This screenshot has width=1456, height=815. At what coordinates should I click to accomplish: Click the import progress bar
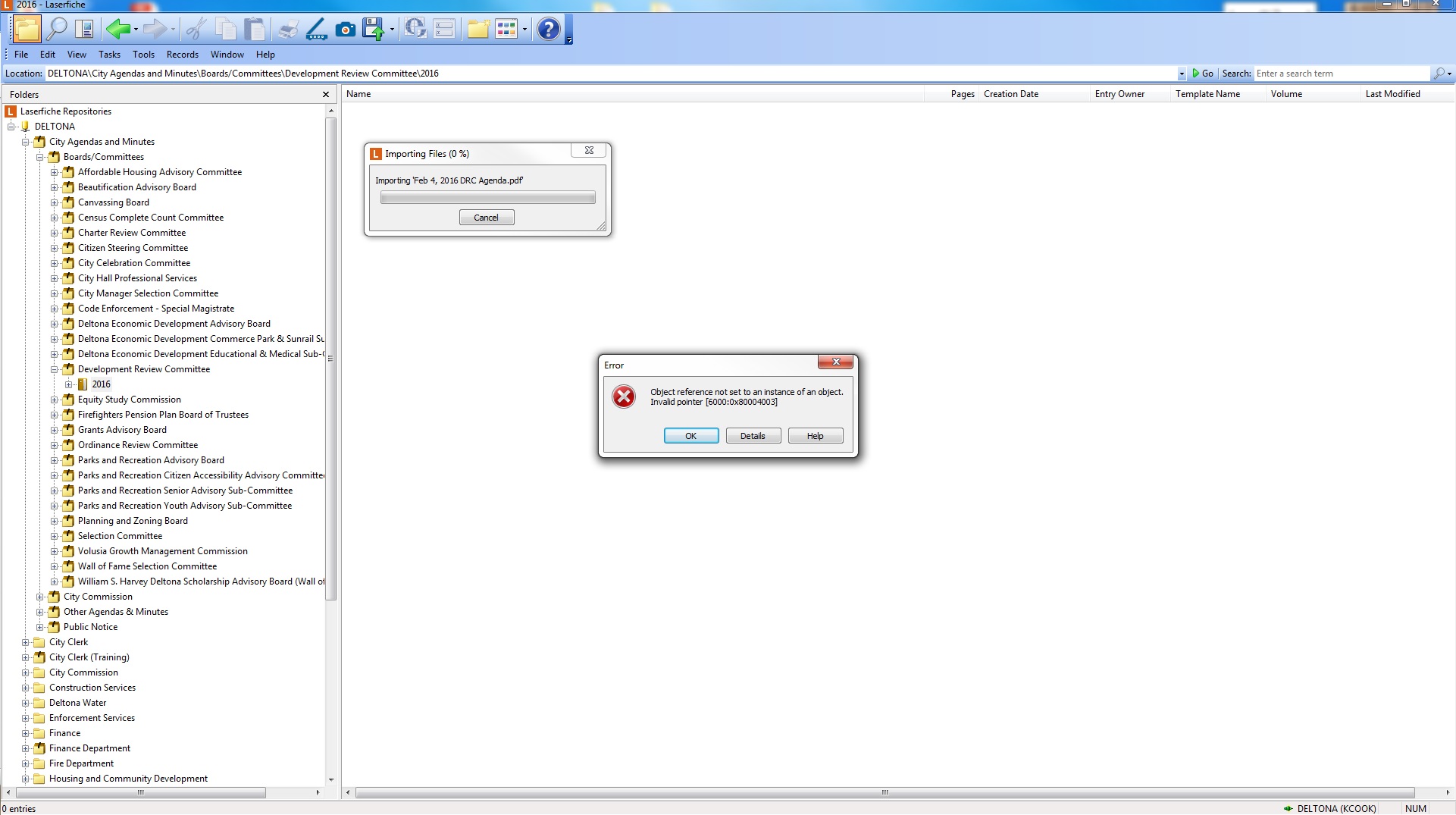click(x=488, y=198)
